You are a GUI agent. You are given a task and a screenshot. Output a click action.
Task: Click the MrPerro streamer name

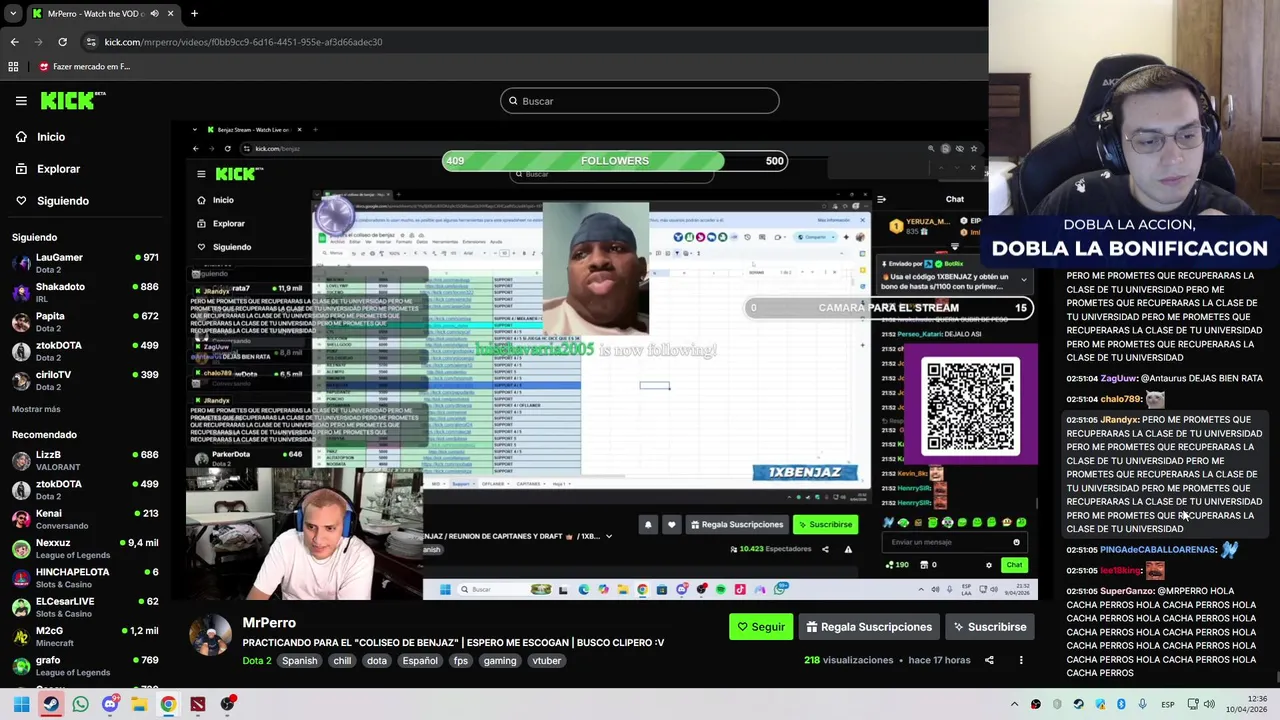click(x=269, y=622)
